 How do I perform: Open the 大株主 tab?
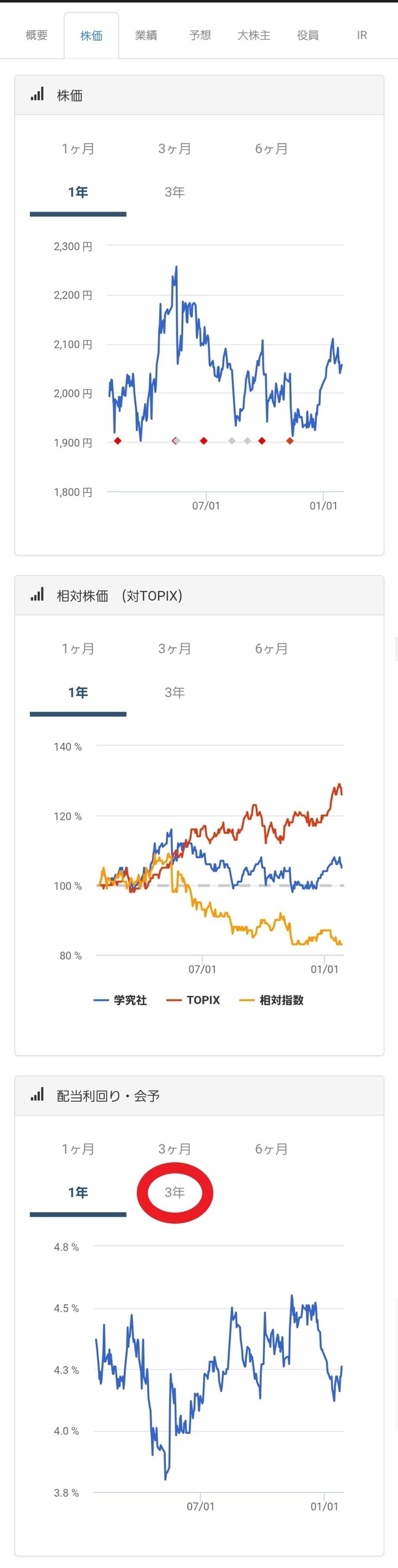click(x=254, y=35)
